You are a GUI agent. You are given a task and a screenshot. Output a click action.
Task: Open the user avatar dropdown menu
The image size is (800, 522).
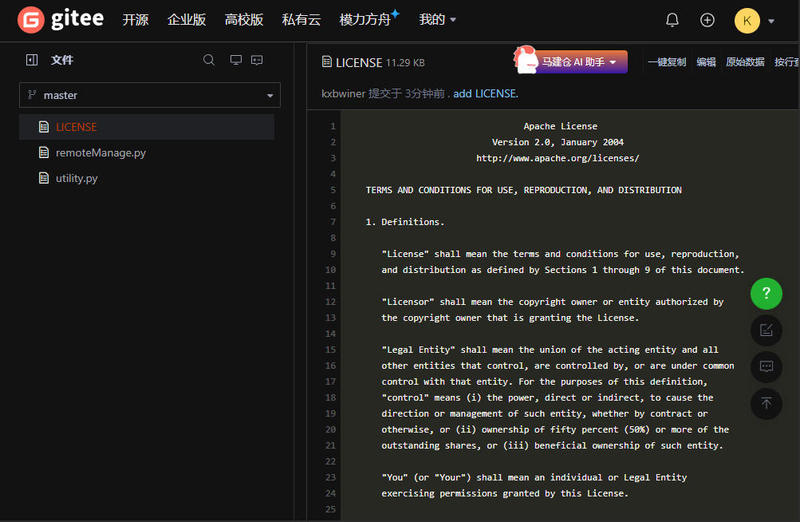tap(755, 20)
